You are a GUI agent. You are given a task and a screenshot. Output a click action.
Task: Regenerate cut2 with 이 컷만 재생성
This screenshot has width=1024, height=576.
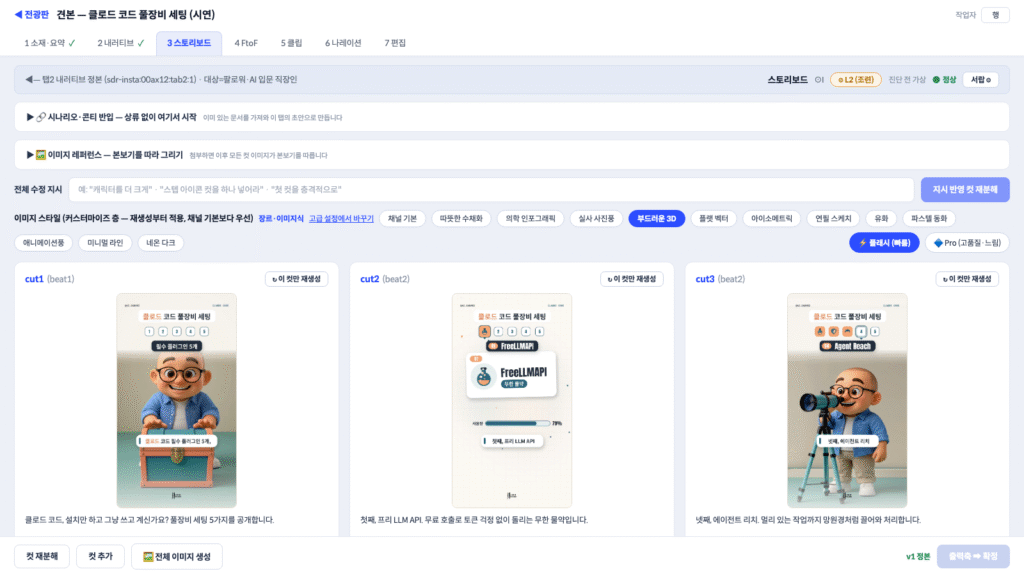pyautogui.click(x=632, y=279)
